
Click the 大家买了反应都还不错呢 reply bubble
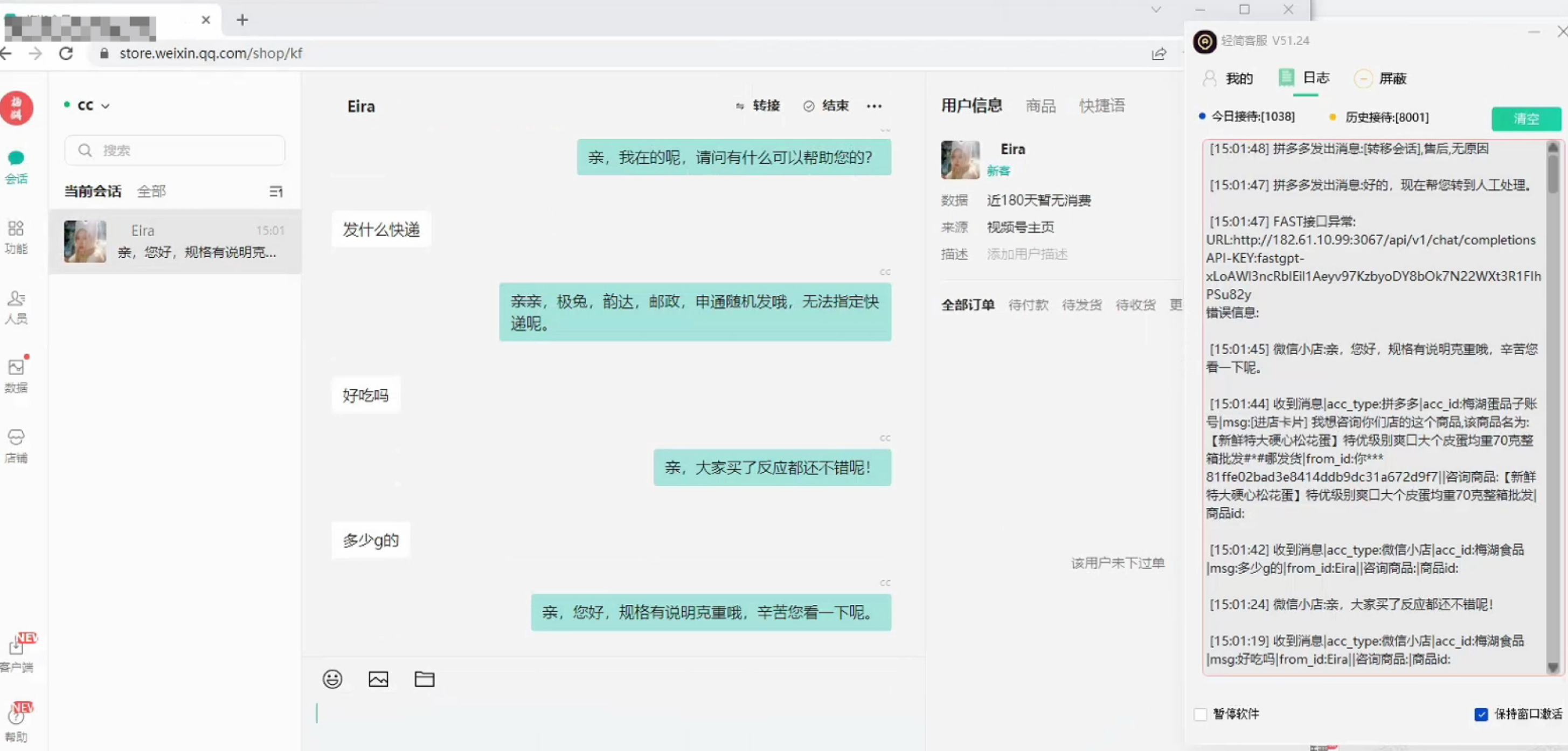tap(773, 468)
